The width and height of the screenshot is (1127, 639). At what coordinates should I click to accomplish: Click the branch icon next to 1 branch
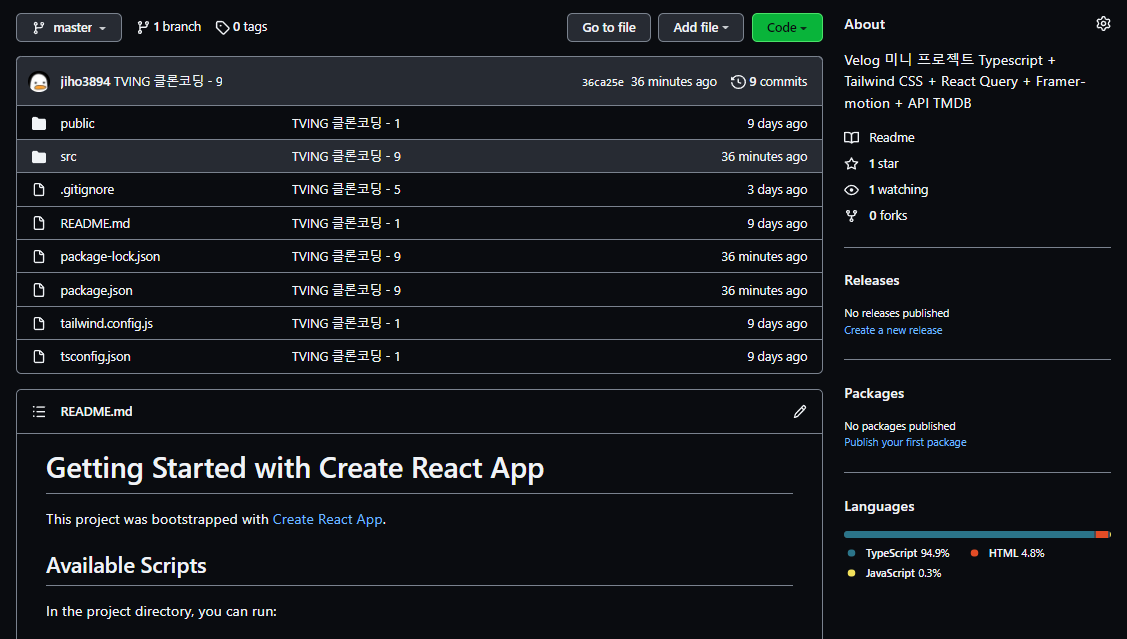[x=143, y=27]
